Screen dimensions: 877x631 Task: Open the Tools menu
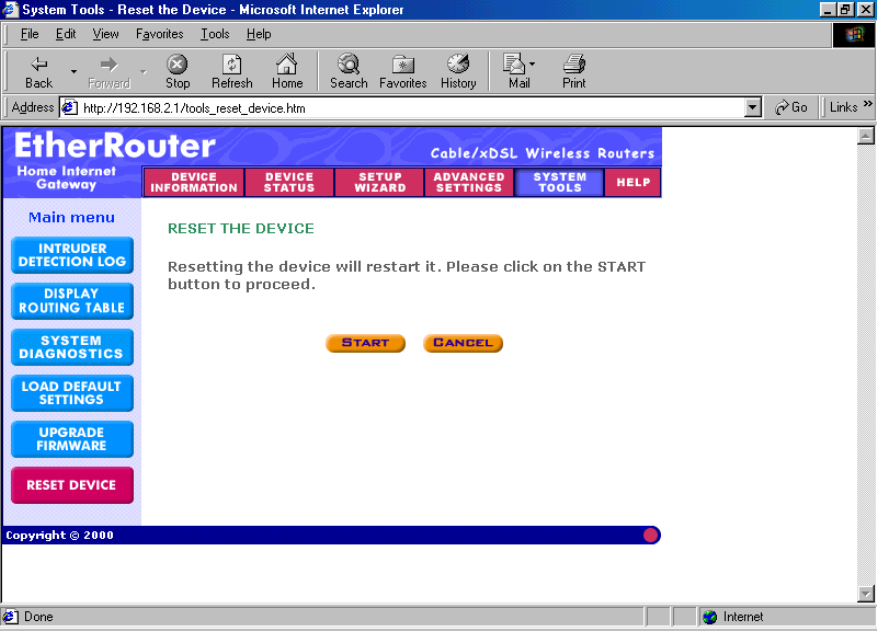pyautogui.click(x=215, y=34)
